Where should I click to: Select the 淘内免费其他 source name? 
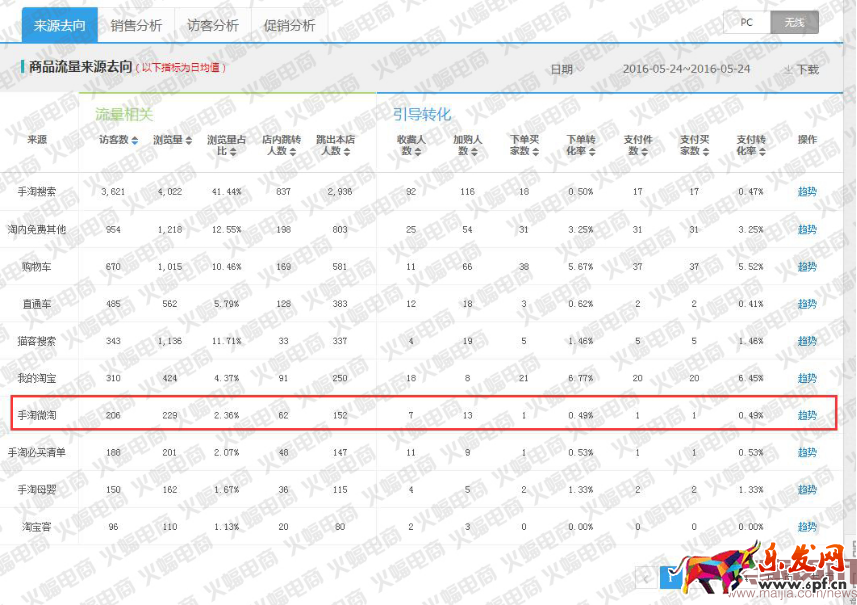(x=37, y=230)
